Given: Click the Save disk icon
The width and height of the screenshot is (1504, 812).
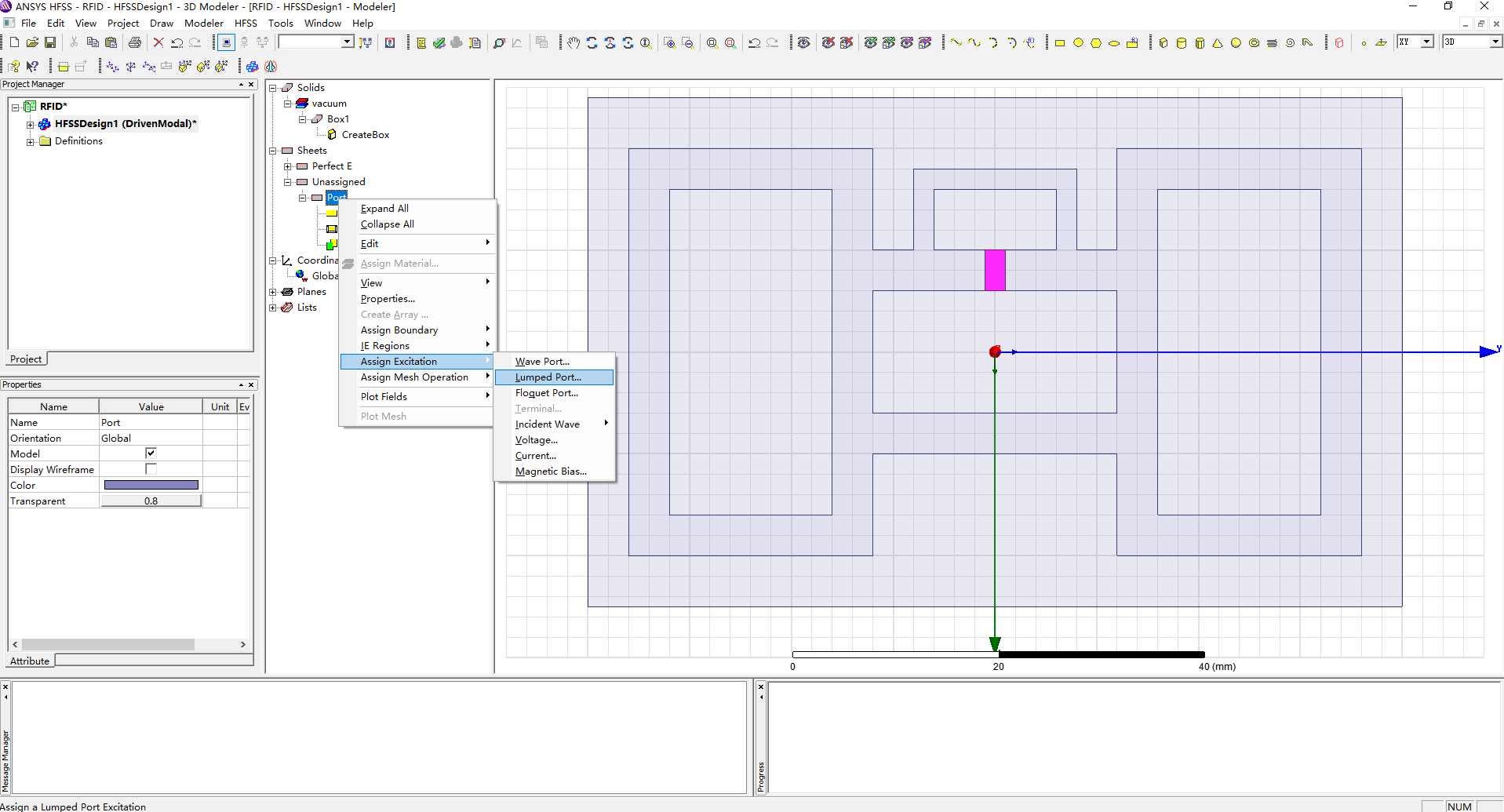Looking at the screenshot, I should [50, 42].
